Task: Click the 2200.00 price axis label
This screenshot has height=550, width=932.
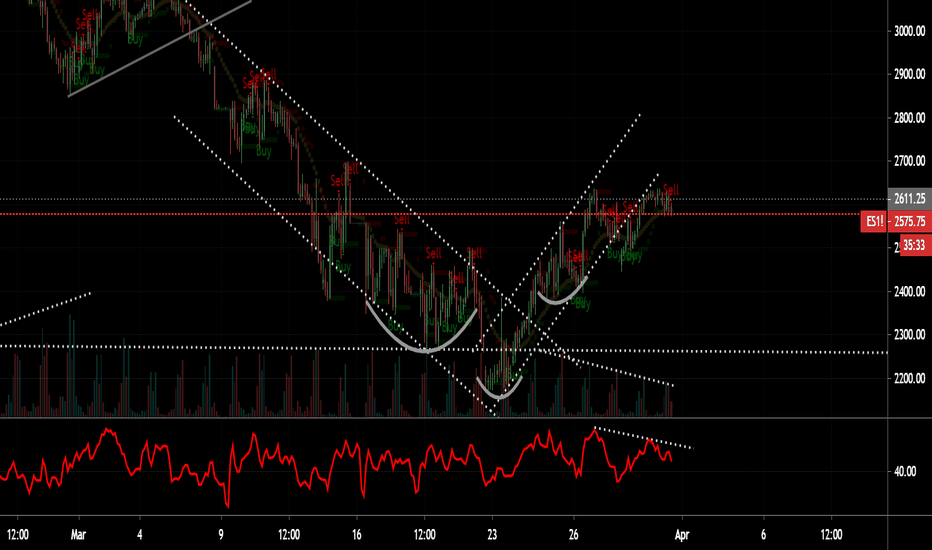Action: (x=909, y=378)
